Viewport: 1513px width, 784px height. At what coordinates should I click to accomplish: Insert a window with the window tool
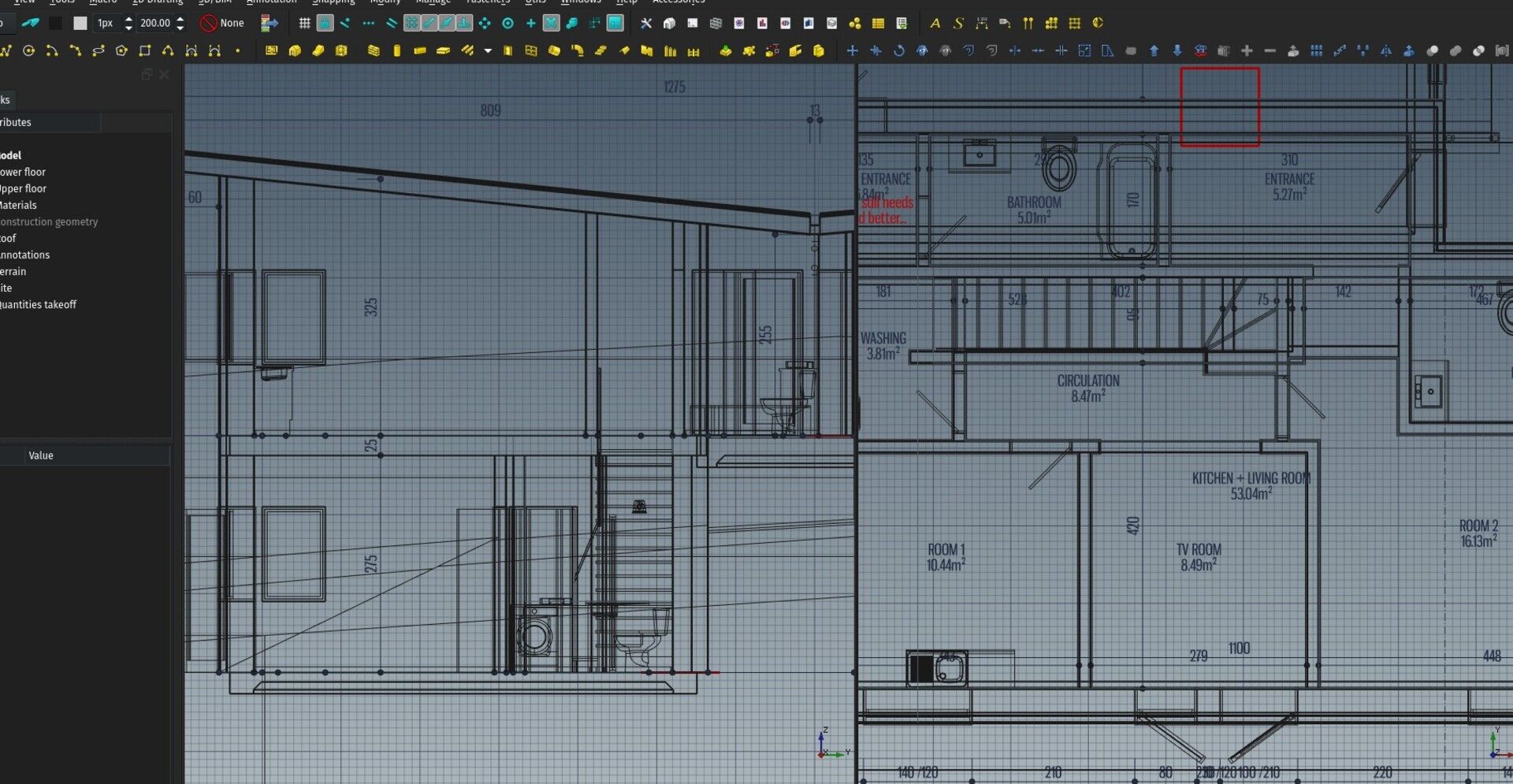[x=531, y=50]
